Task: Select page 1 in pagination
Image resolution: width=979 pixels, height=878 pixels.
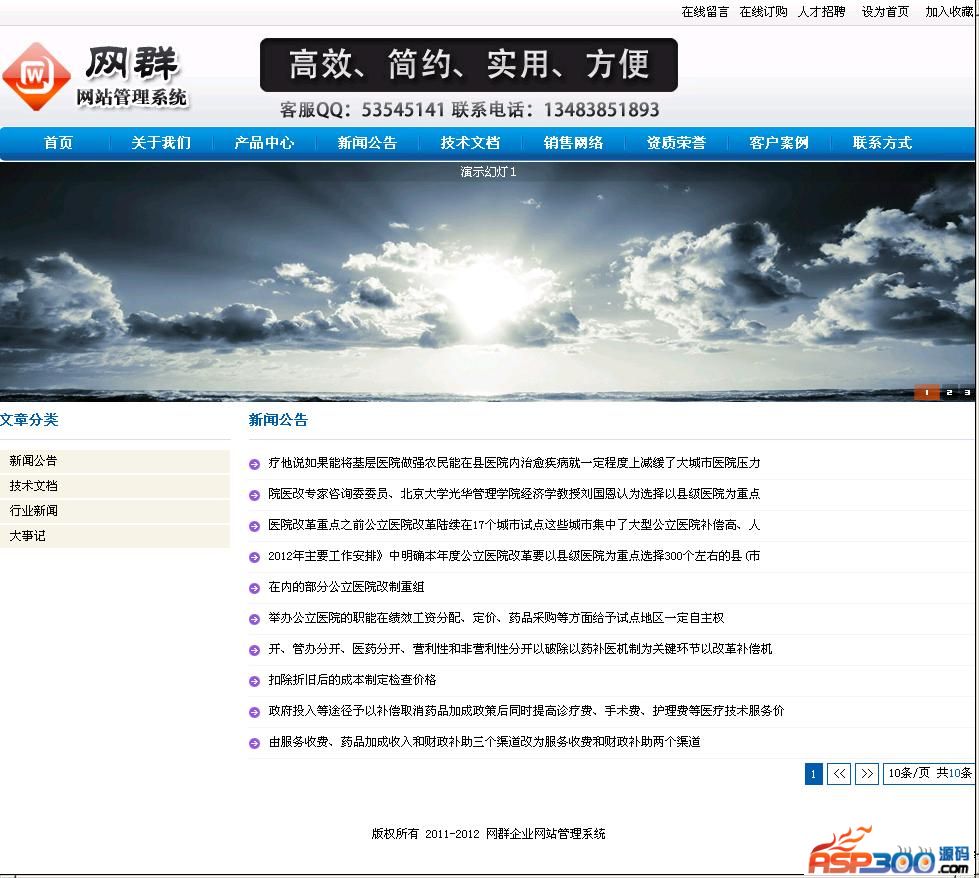Action: [x=814, y=774]
